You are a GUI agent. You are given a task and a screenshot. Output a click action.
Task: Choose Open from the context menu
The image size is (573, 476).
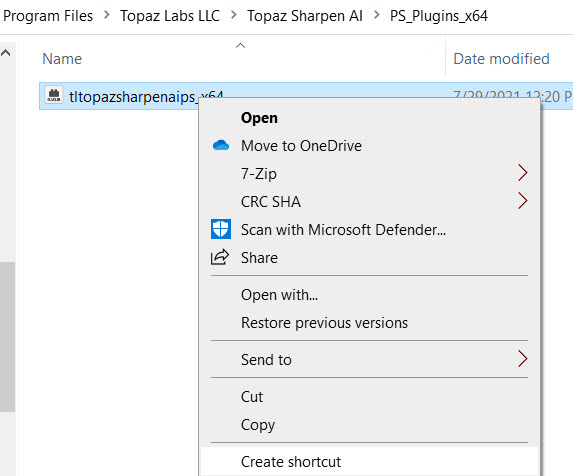point(369,118)
